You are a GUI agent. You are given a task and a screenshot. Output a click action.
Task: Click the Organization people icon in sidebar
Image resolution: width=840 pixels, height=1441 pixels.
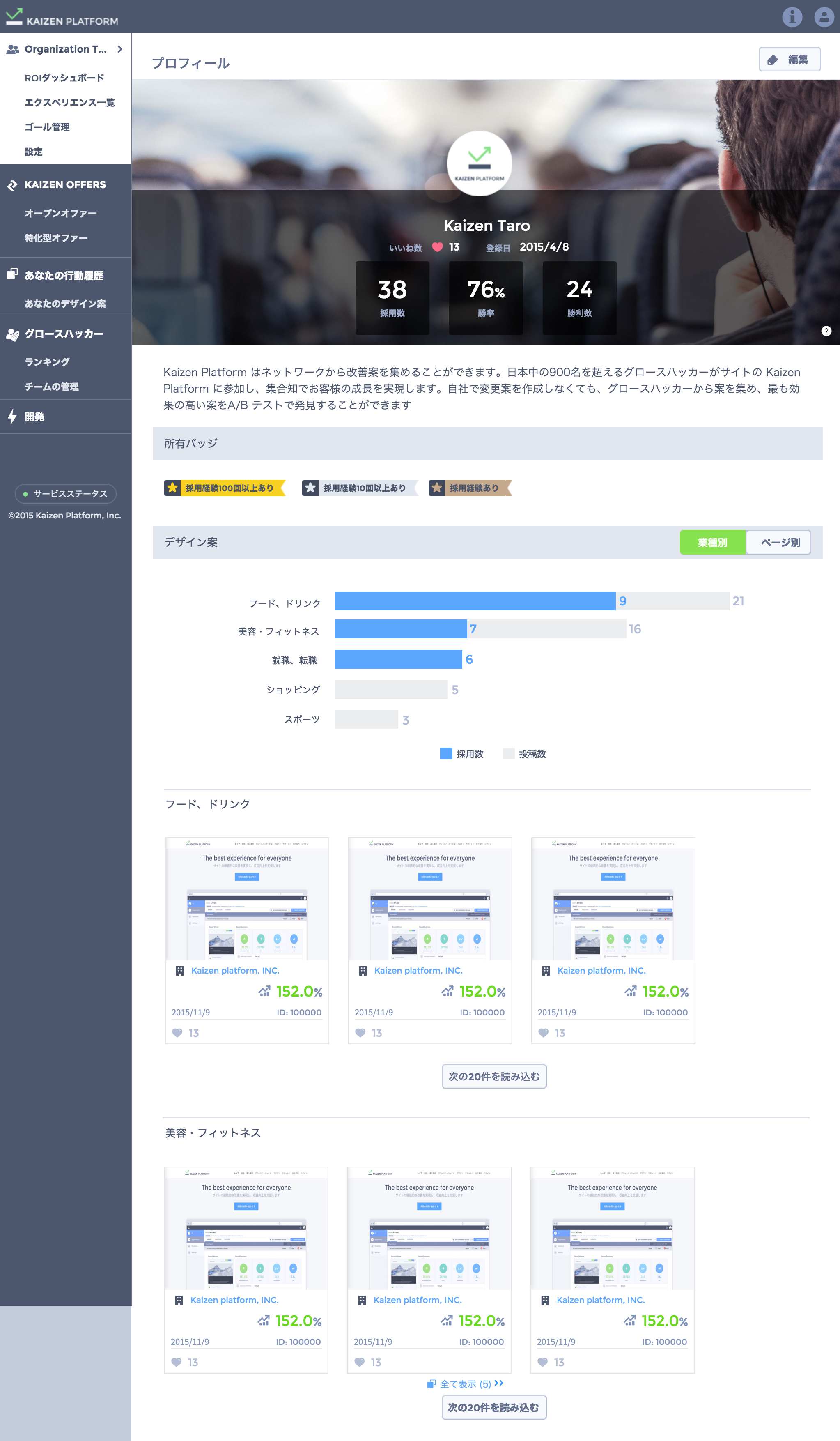click(x=13, y=49)
